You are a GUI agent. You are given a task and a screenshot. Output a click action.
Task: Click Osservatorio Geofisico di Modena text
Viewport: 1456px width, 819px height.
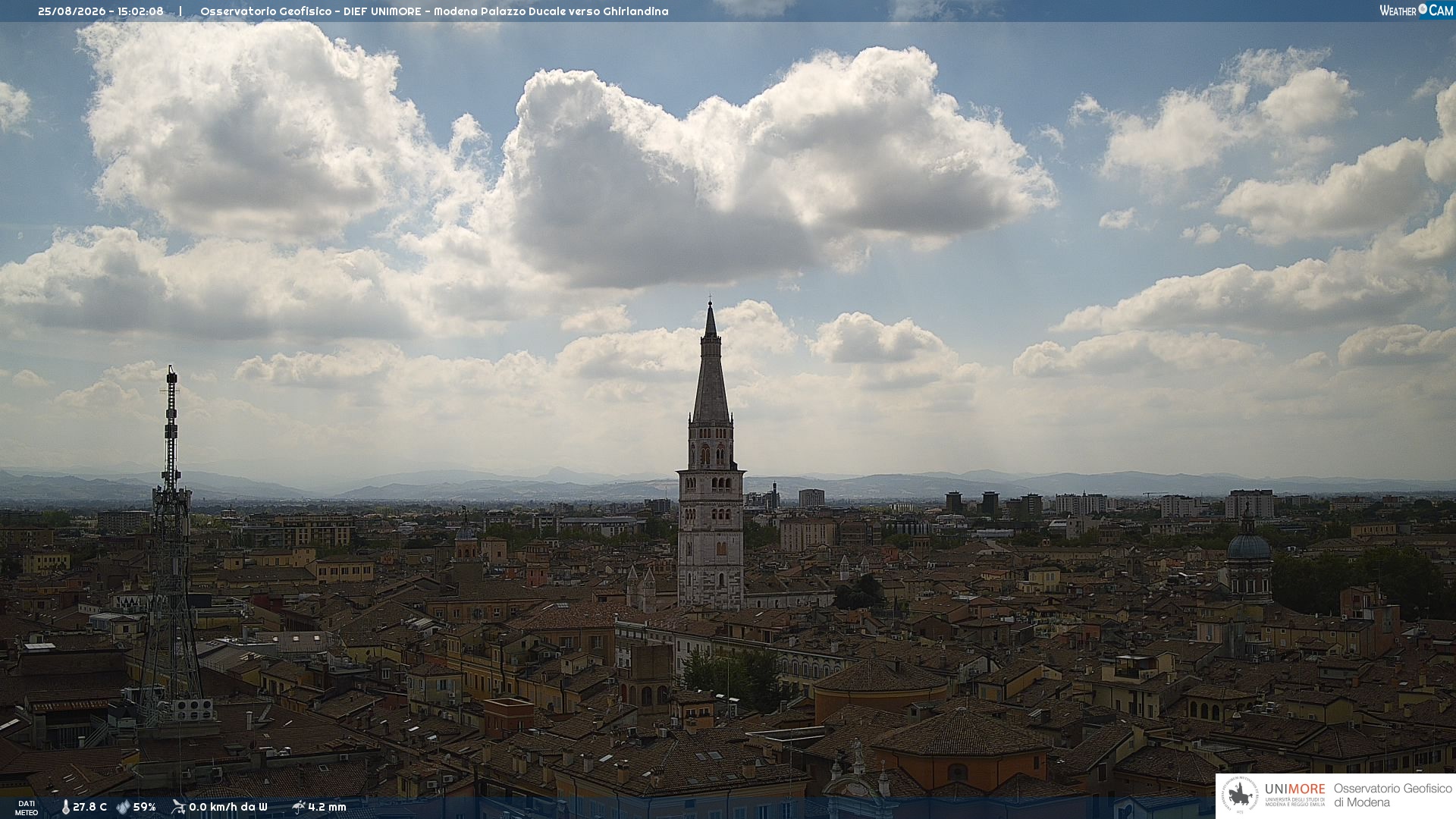click(1392, 795)
